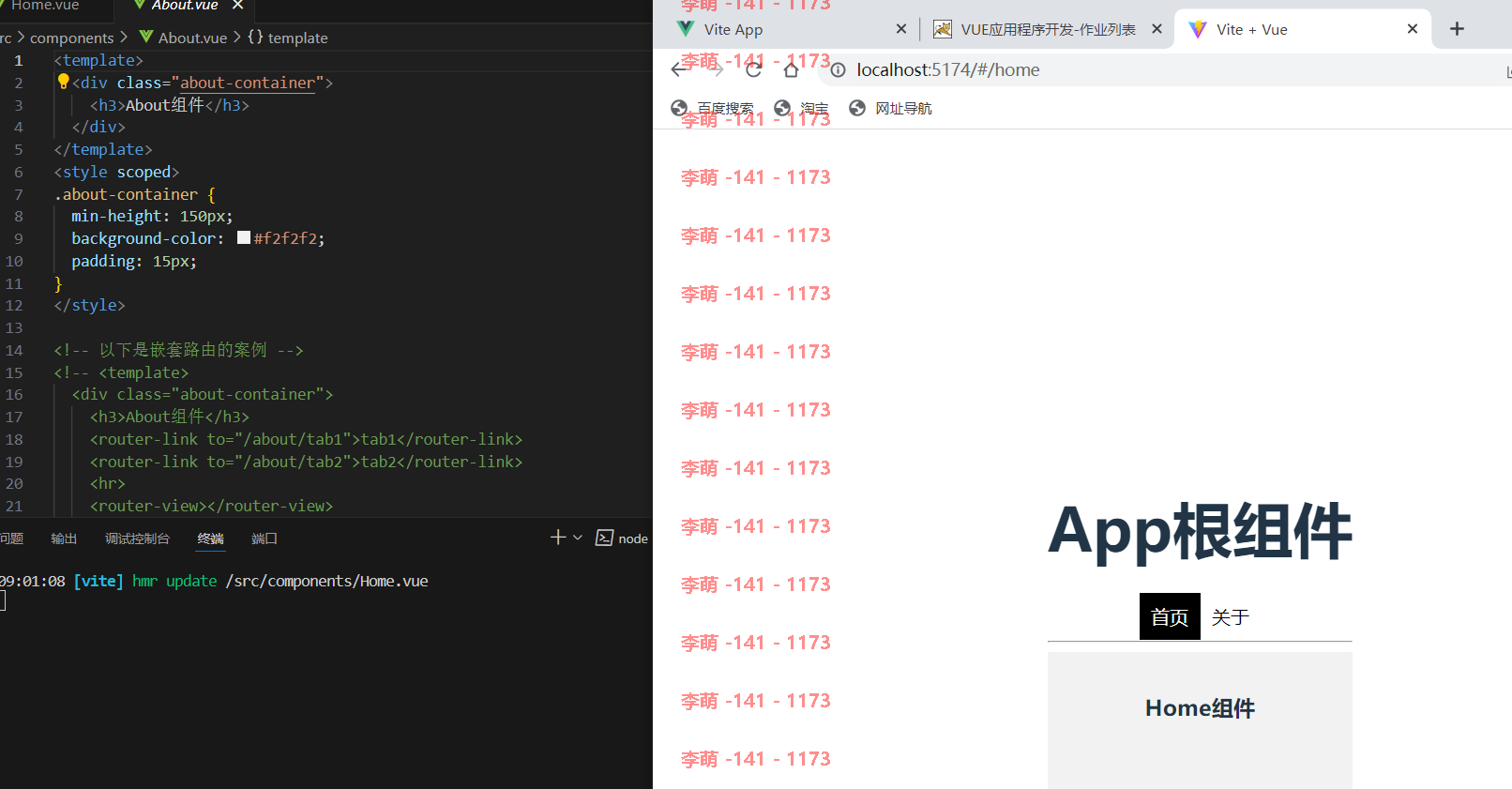Image resolution: width=1512 pixels, height=789 pixels.
Task: Open the 问题 panel tab
Action: (11, 539)
